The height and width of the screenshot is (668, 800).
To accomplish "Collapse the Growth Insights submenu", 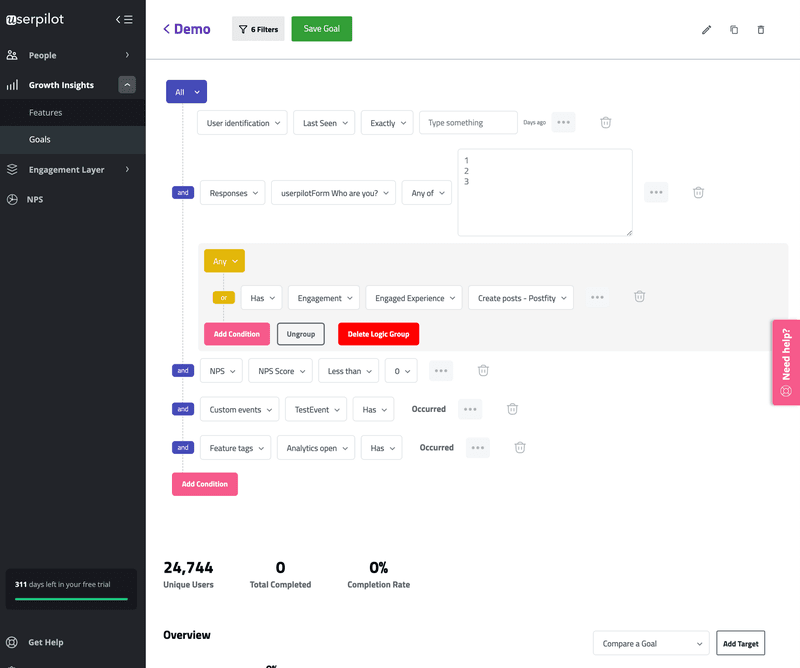I will click(x=127, y=84).
